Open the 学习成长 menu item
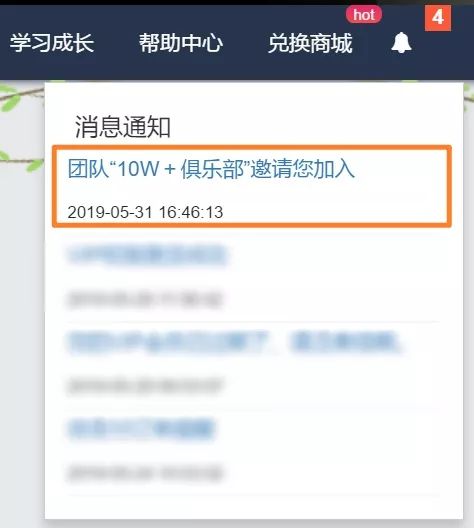474x528 pixels. click(x=52, y=43)
